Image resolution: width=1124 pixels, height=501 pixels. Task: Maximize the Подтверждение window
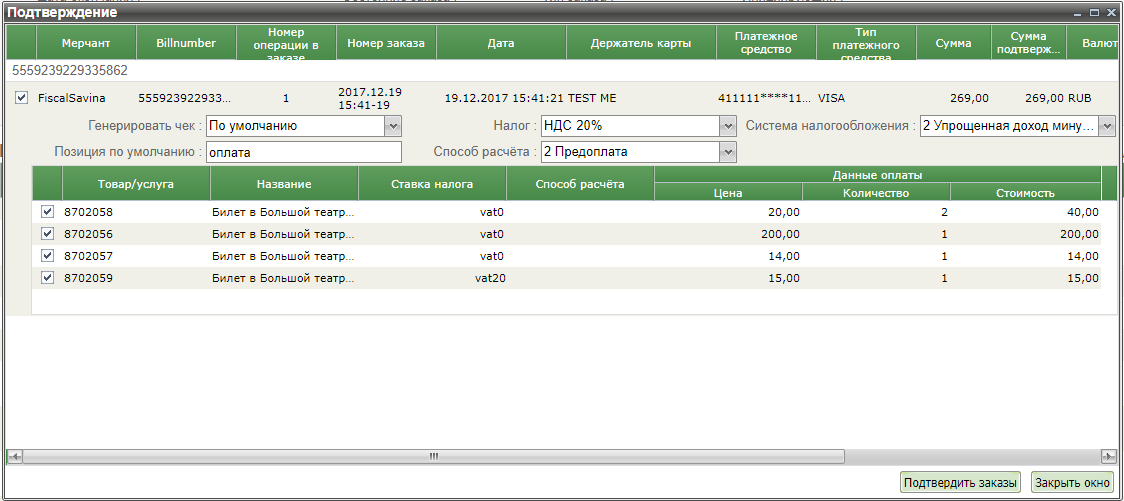1095,13
